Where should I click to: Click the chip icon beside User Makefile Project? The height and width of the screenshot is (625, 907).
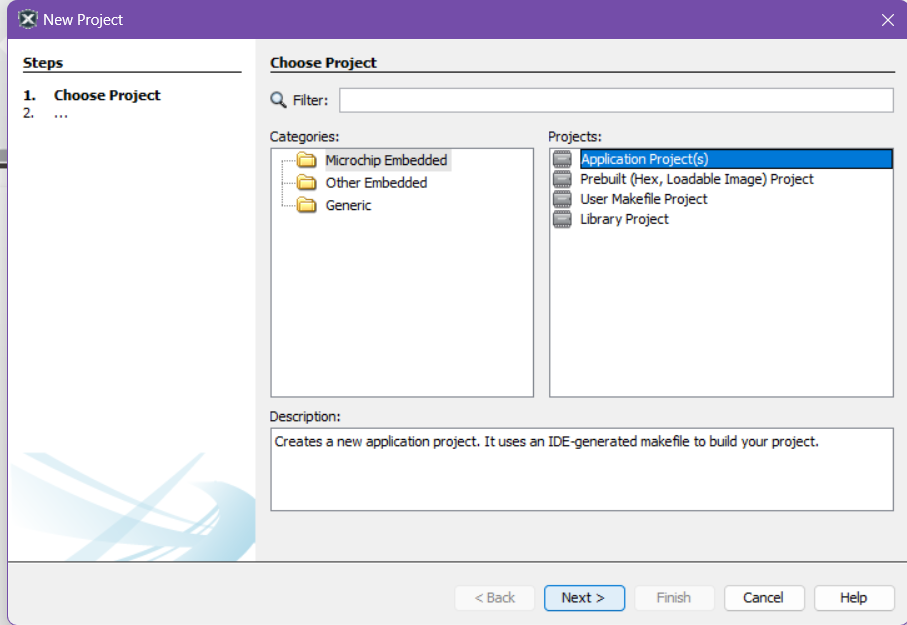(563, 199)
